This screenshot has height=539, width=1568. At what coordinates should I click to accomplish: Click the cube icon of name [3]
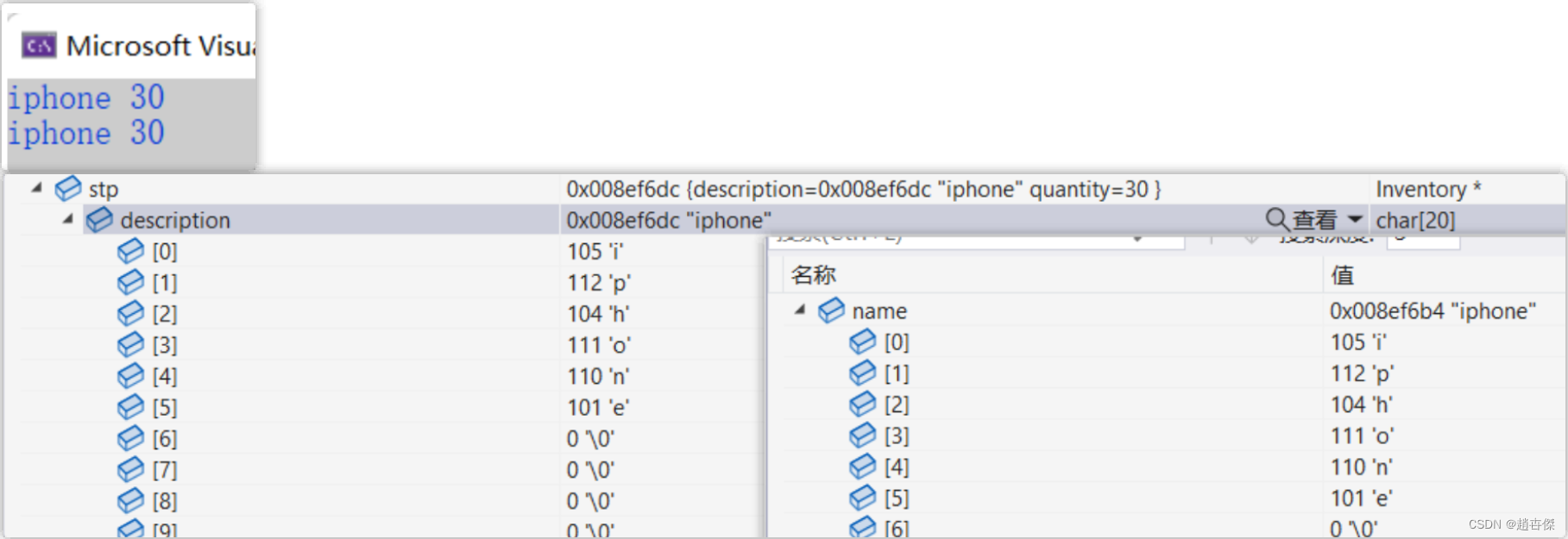pos(862,436)
